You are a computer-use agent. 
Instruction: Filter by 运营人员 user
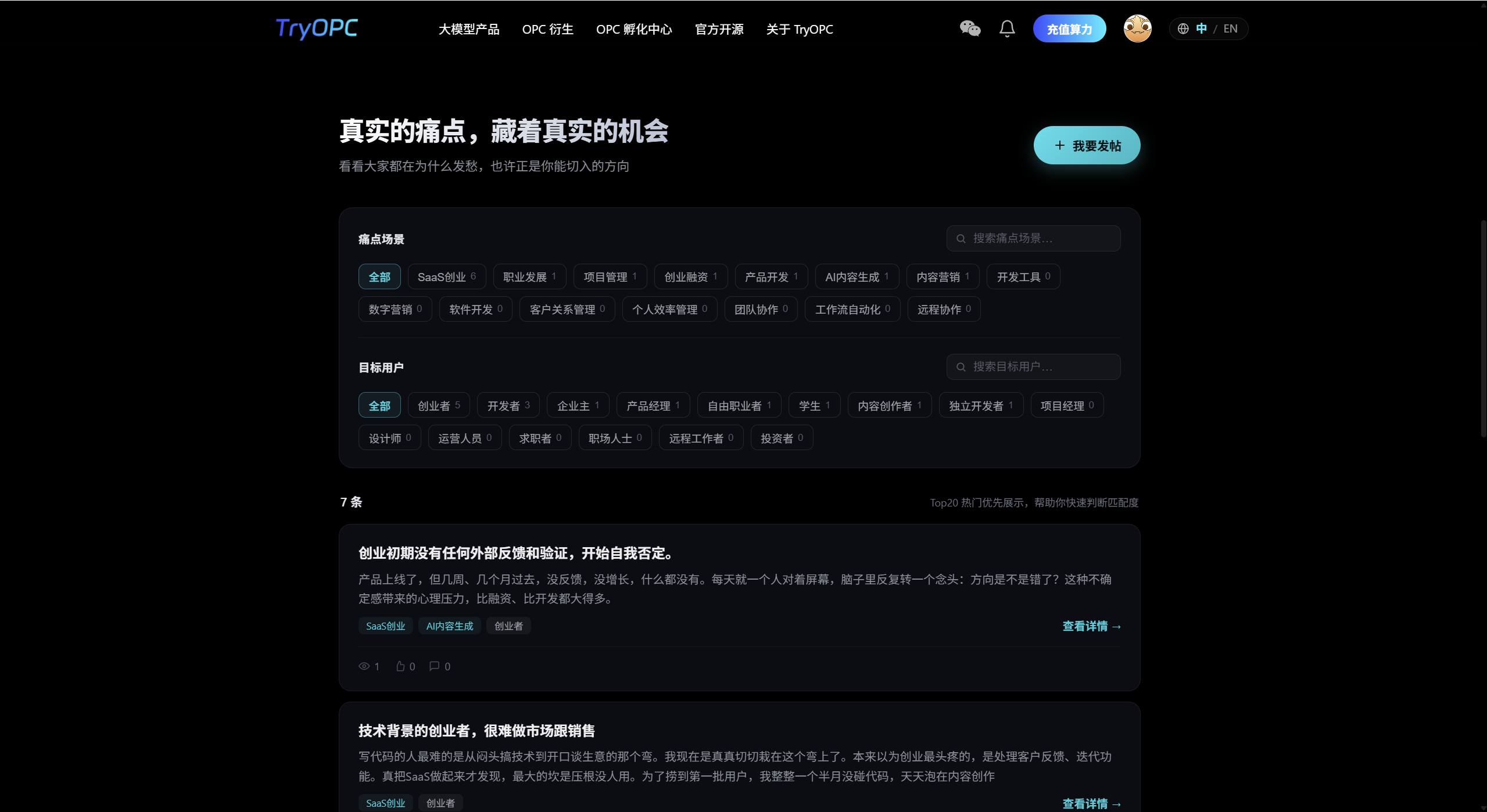coord(465,438)
